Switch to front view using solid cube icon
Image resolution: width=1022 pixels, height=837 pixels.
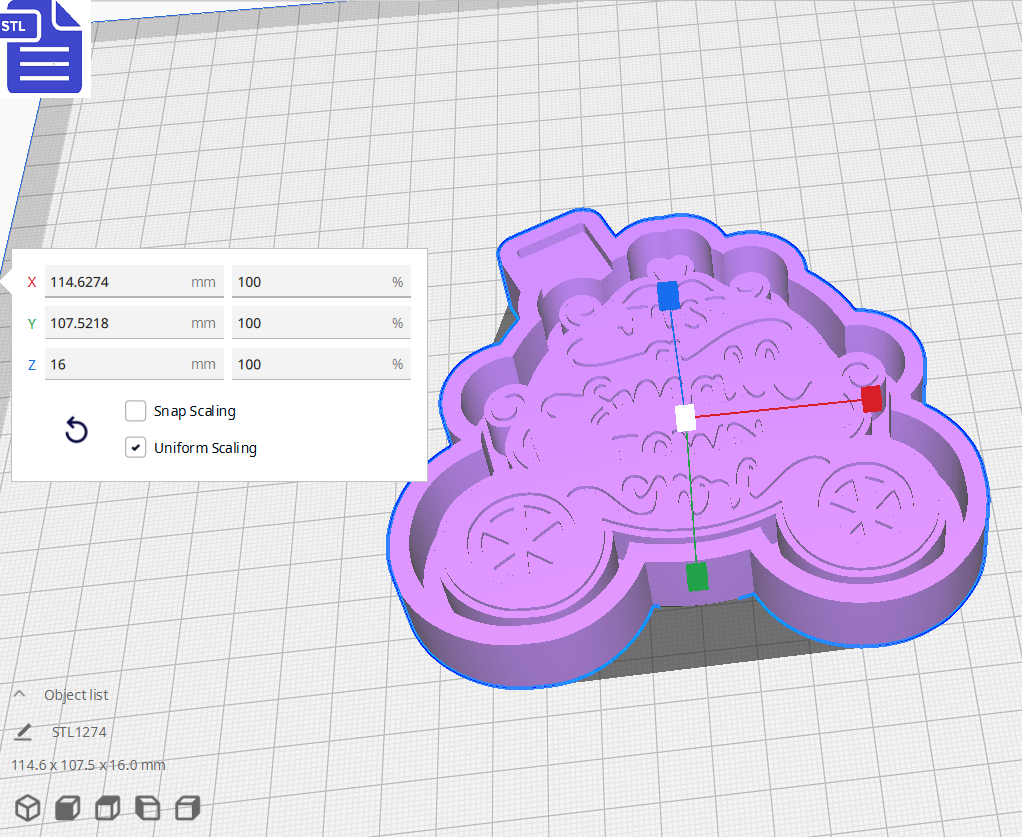(x=67, y=808)
